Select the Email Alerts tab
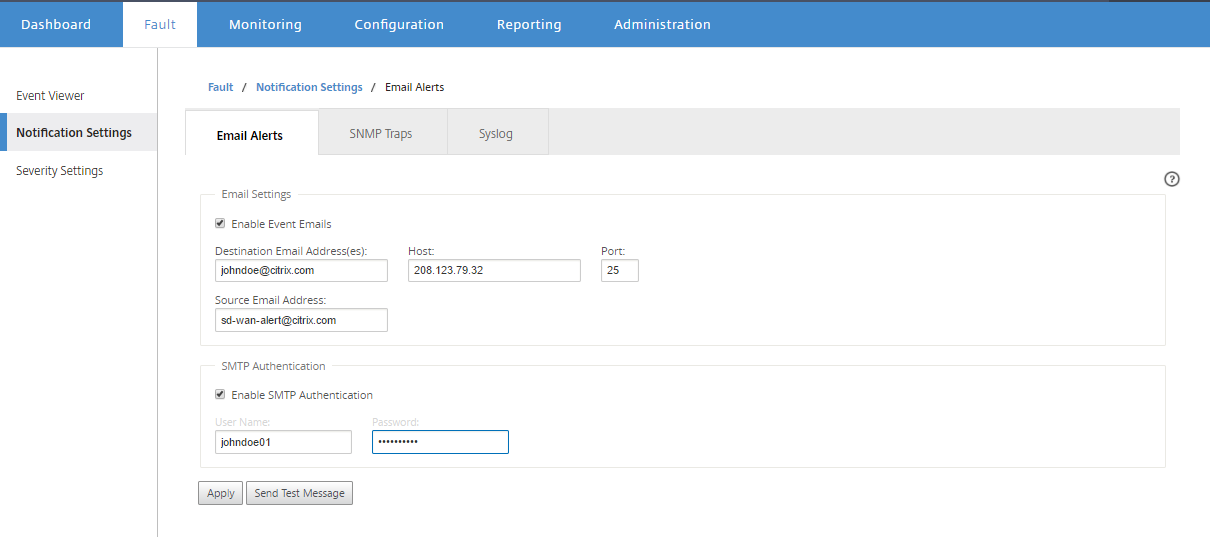Image resolution: width=1210 pixels, height=537 pixels. tap(250, 134)
